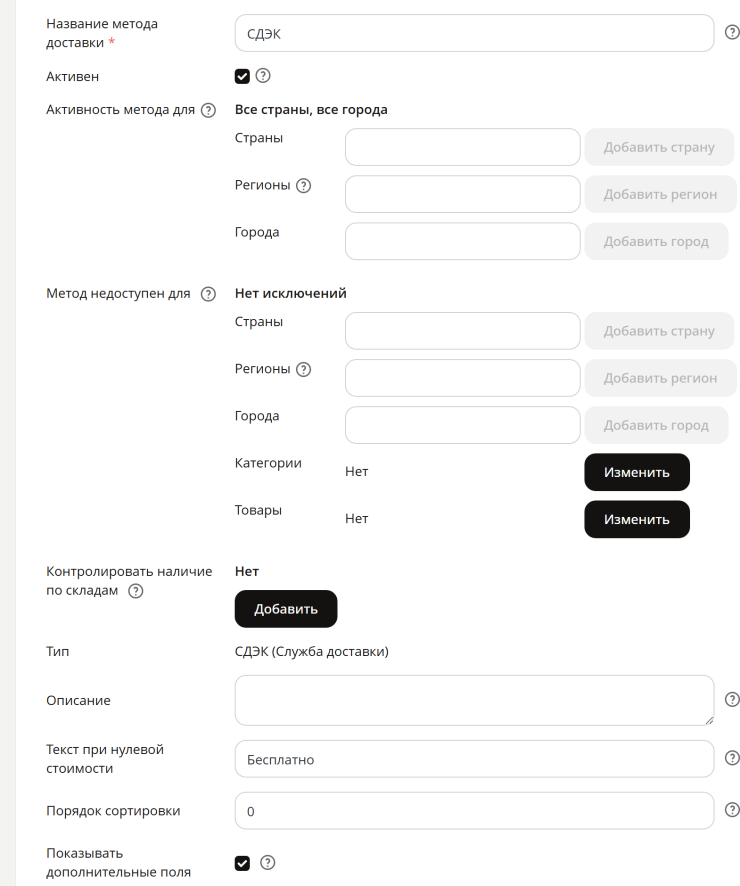This screenshot has width=740, height=886.
Task: Toggle Показывать дополнительные поля checkbox
Action: click(x=242, y=863)
